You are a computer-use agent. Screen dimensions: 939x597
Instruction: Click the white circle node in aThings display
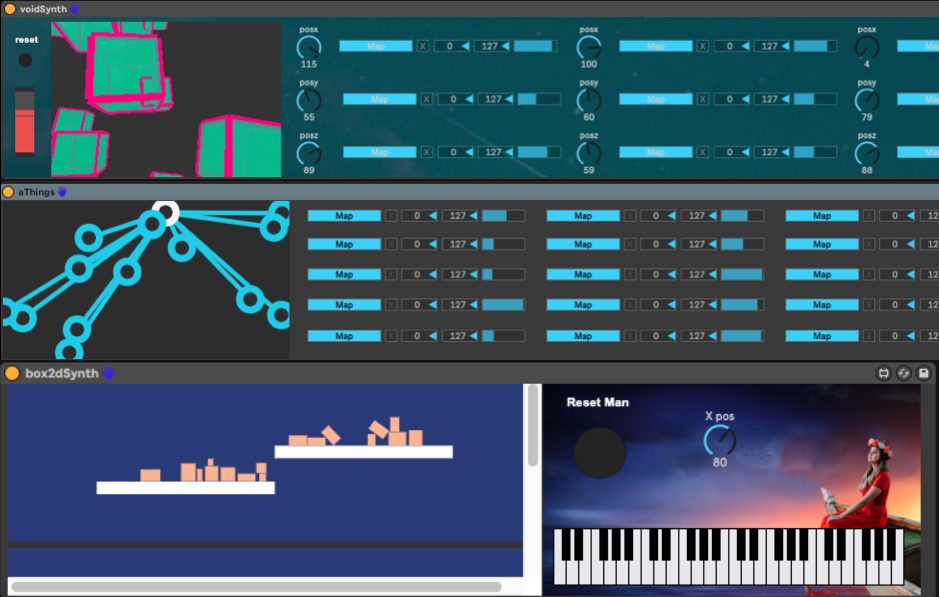pos(165,211)
